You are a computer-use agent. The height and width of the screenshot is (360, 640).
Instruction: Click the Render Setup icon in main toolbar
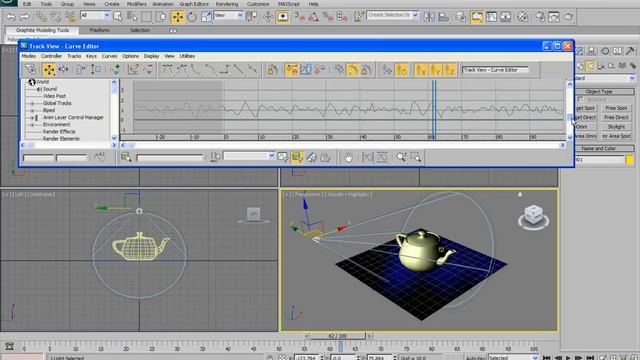[540, 17]
